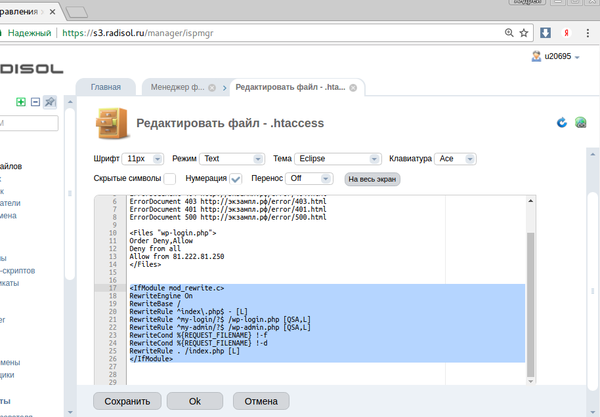600x417 pixels.
Task: Toggle the Нумерация checkbox
Action: click(x=235, y=179)
